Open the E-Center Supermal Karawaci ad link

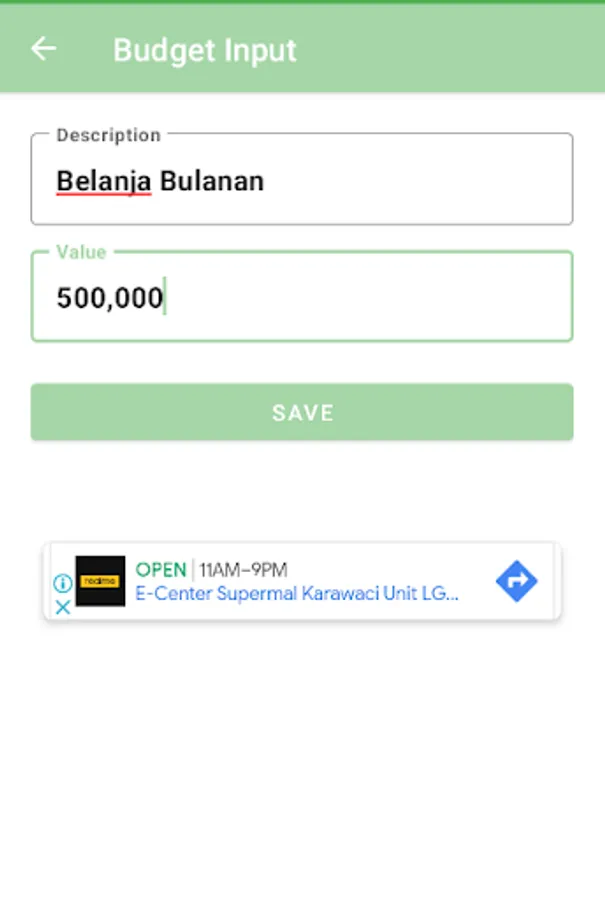[x=297, y=594]
